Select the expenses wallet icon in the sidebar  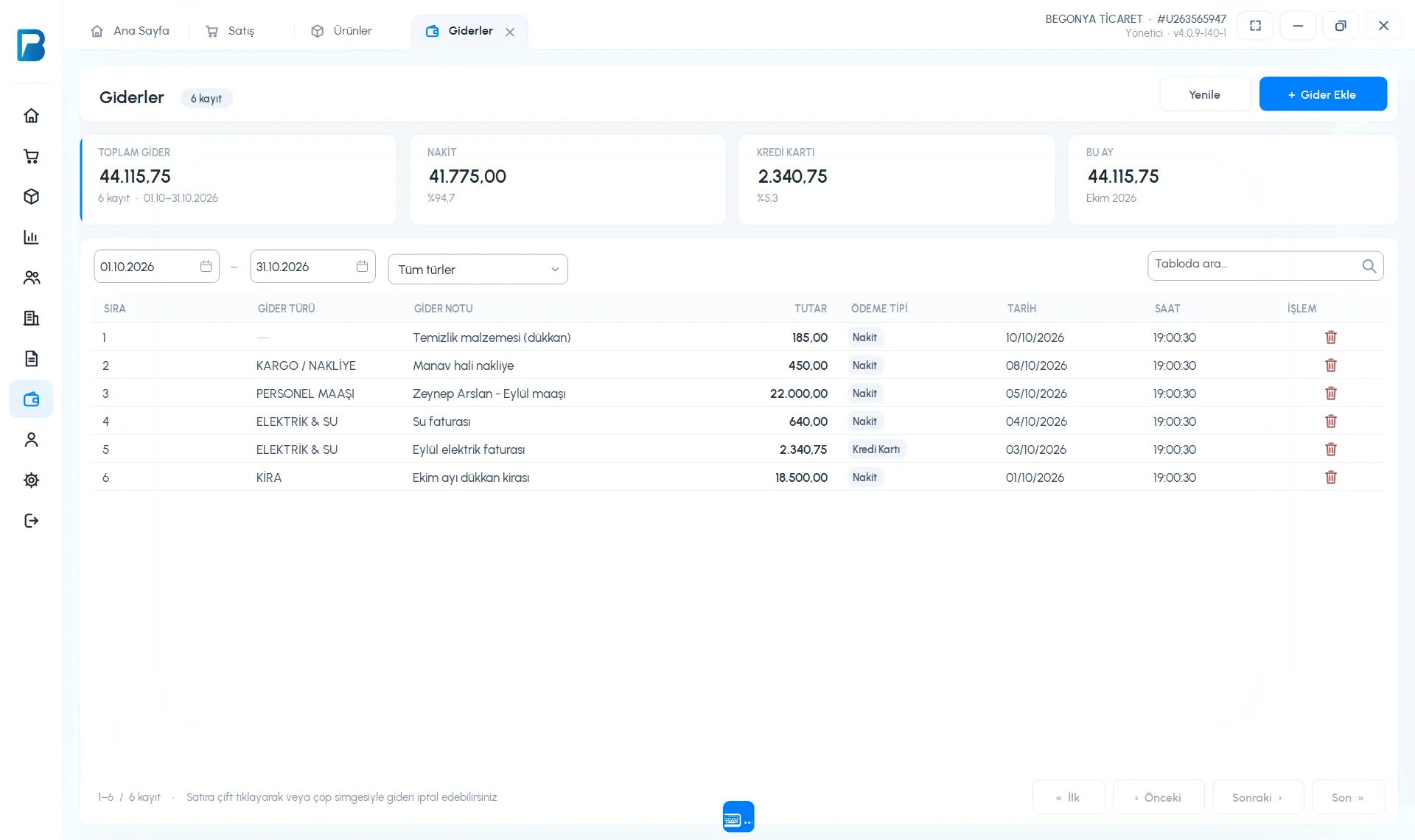[x=31, y=399]
